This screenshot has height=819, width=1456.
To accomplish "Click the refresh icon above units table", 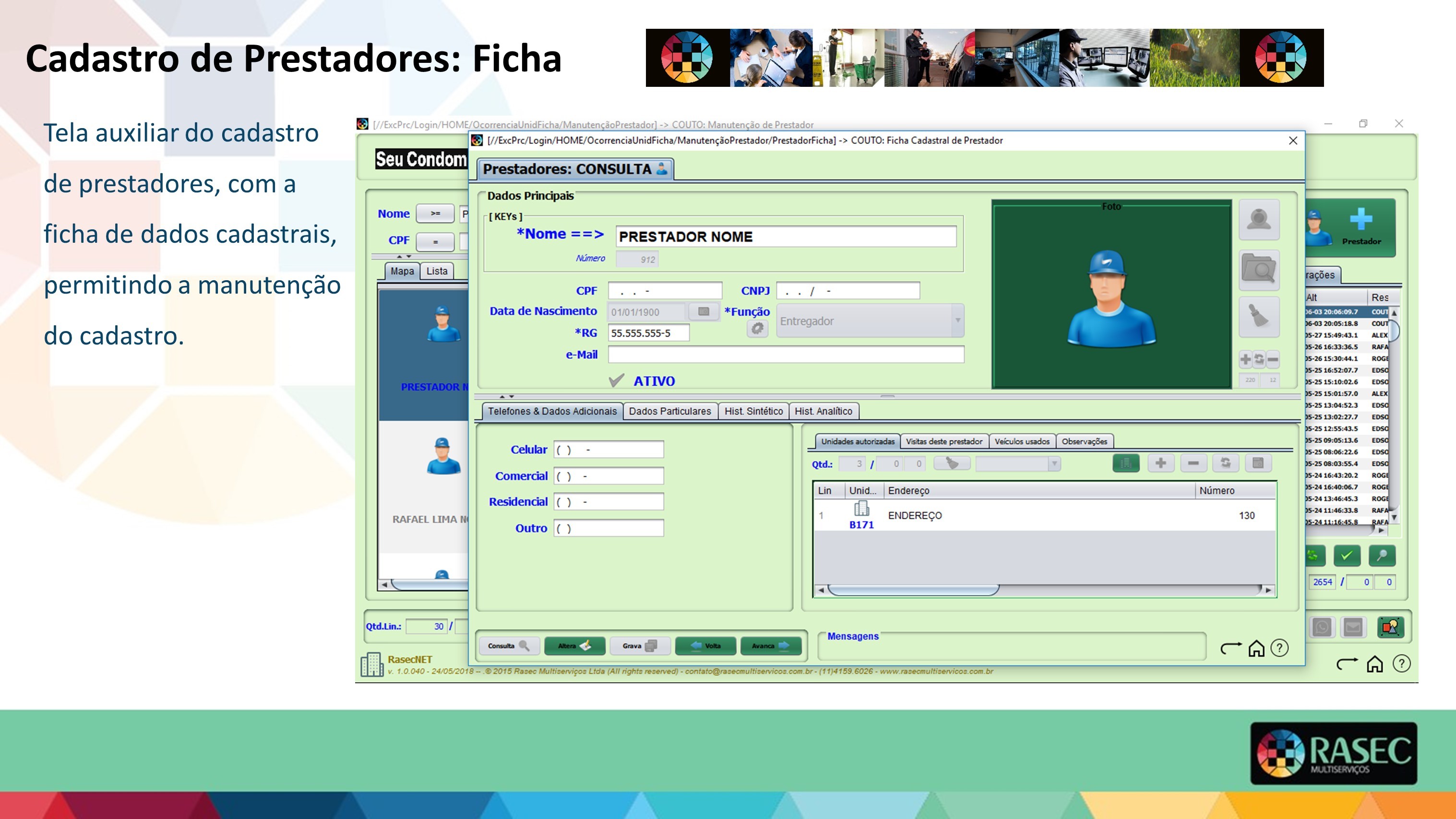I will point(1225,463).
